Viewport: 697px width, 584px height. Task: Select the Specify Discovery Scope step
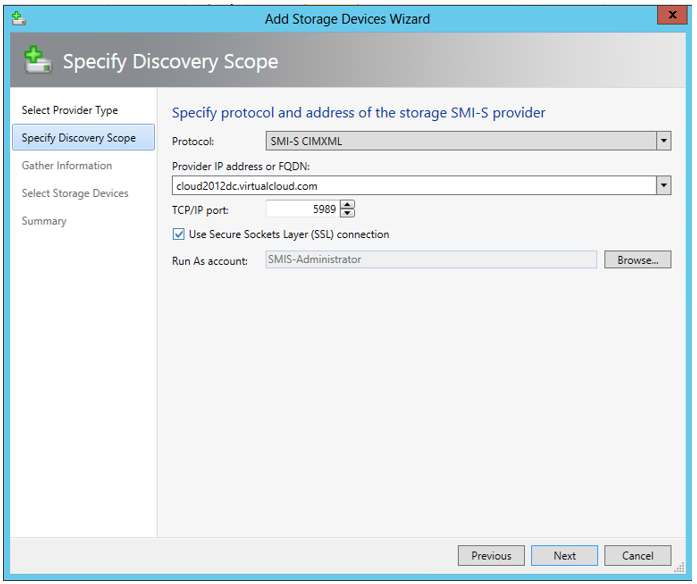78,138
